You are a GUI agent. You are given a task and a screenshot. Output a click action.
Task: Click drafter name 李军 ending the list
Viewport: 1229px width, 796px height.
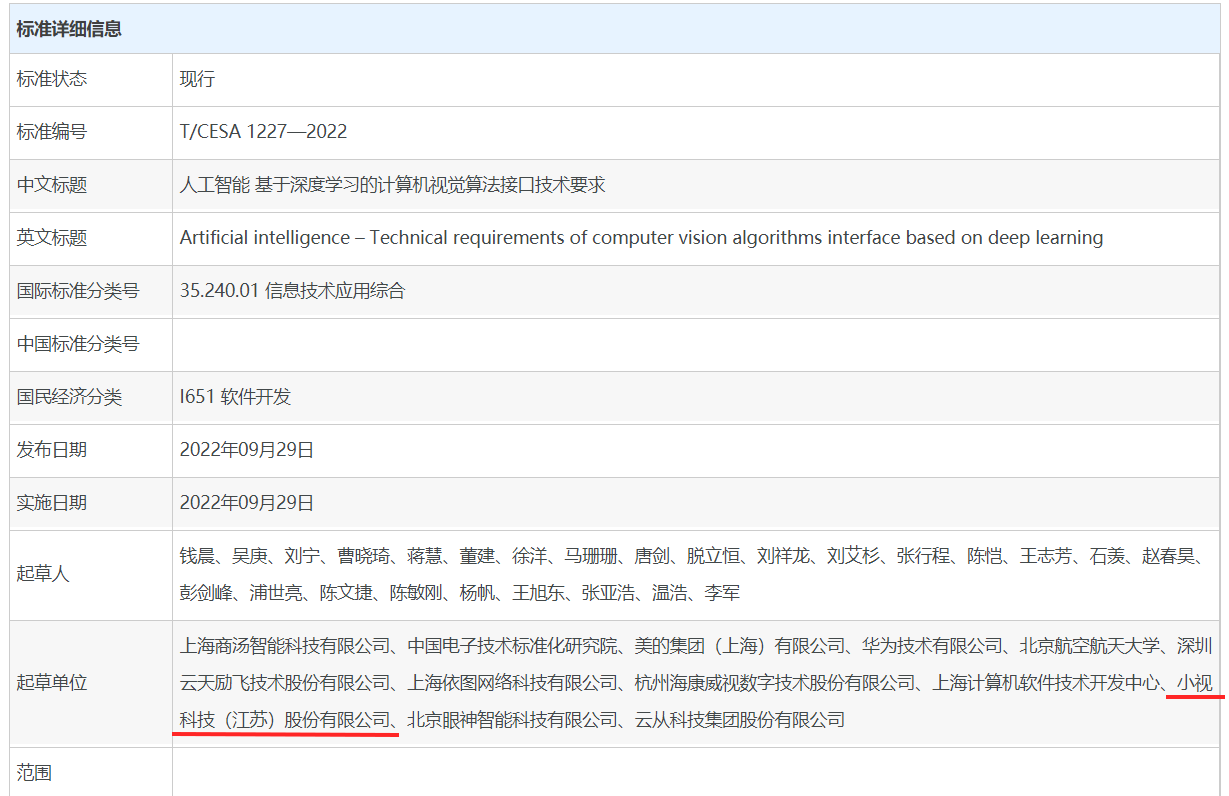point(722,593)
